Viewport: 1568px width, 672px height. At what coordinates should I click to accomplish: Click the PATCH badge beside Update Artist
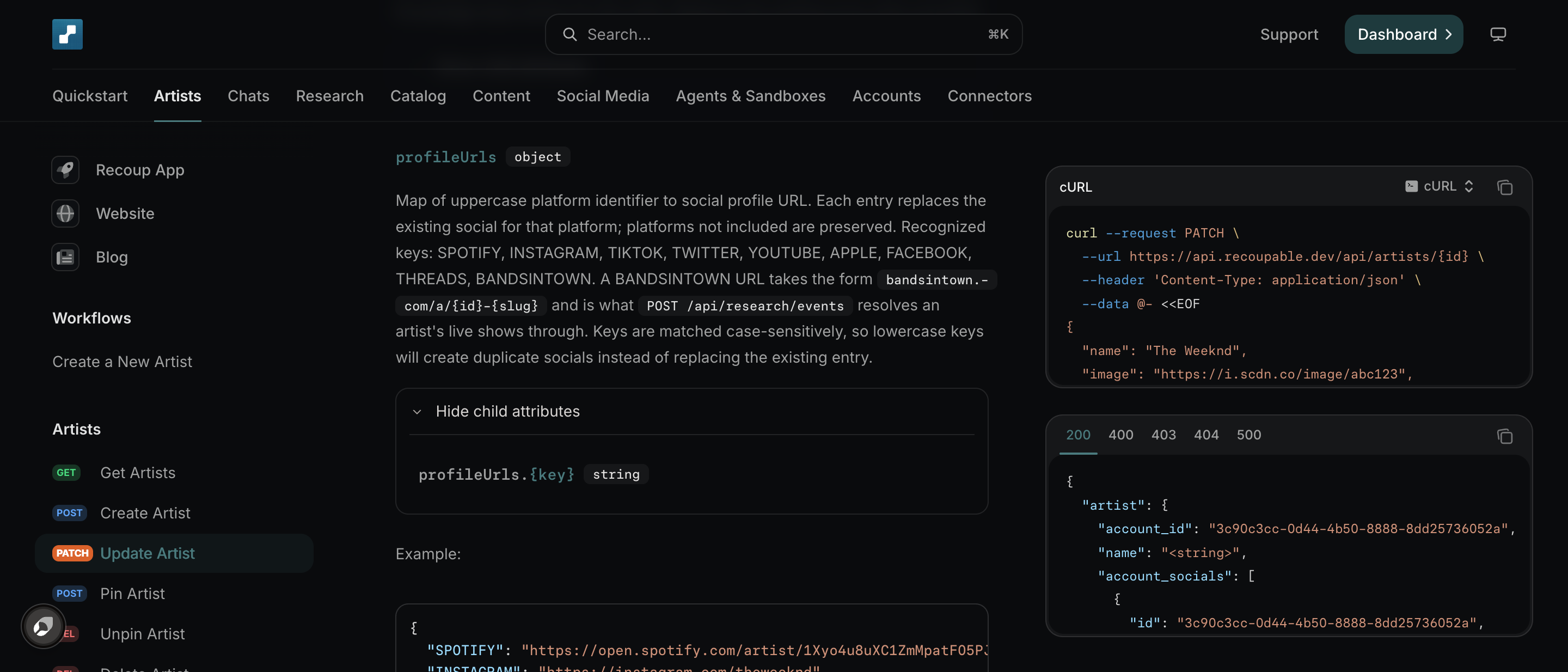[x=72, y=553]
